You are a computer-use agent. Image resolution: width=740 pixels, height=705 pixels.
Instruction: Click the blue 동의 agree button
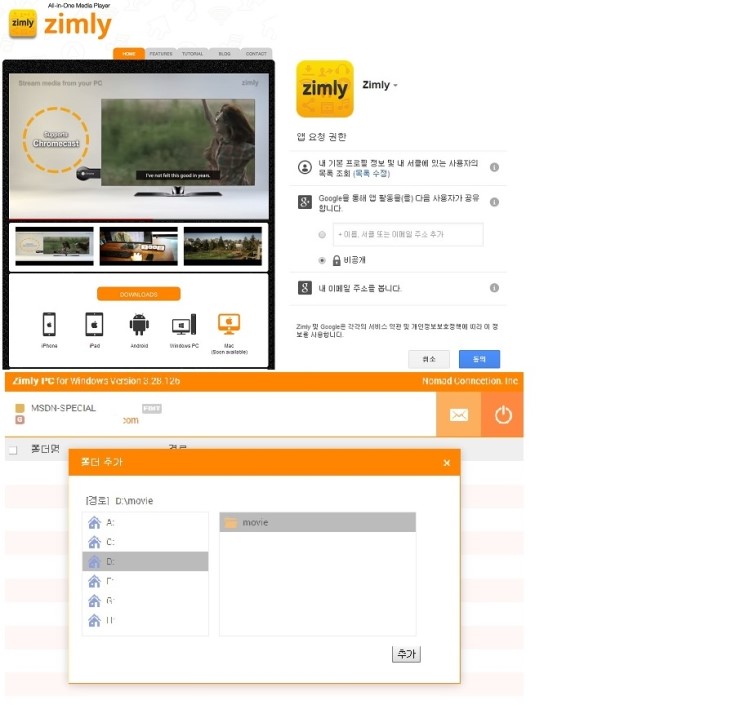[479, 359]
